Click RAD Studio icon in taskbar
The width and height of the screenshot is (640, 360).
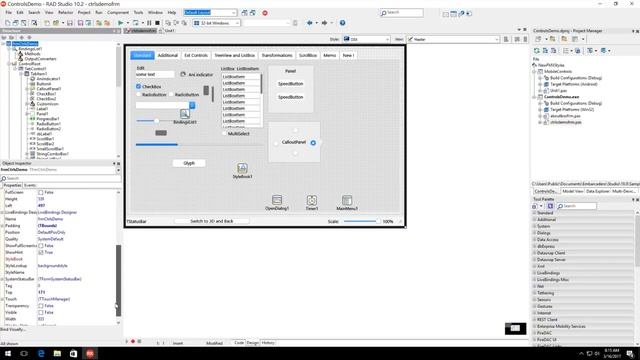pos(90,353)
